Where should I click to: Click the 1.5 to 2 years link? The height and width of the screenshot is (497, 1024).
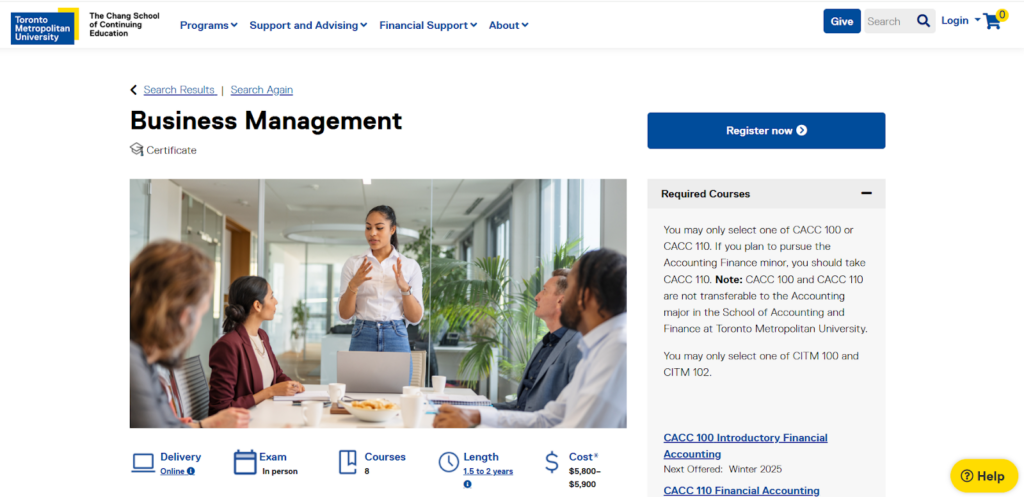click(488, 472)
